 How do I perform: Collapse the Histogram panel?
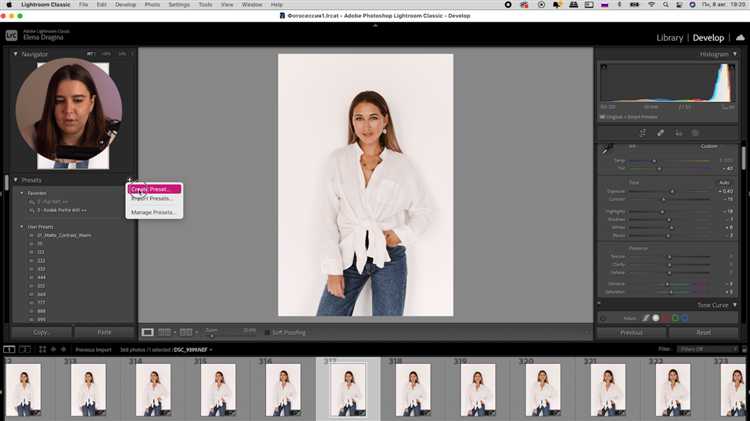pyautogui.click(x=736, y=54)
